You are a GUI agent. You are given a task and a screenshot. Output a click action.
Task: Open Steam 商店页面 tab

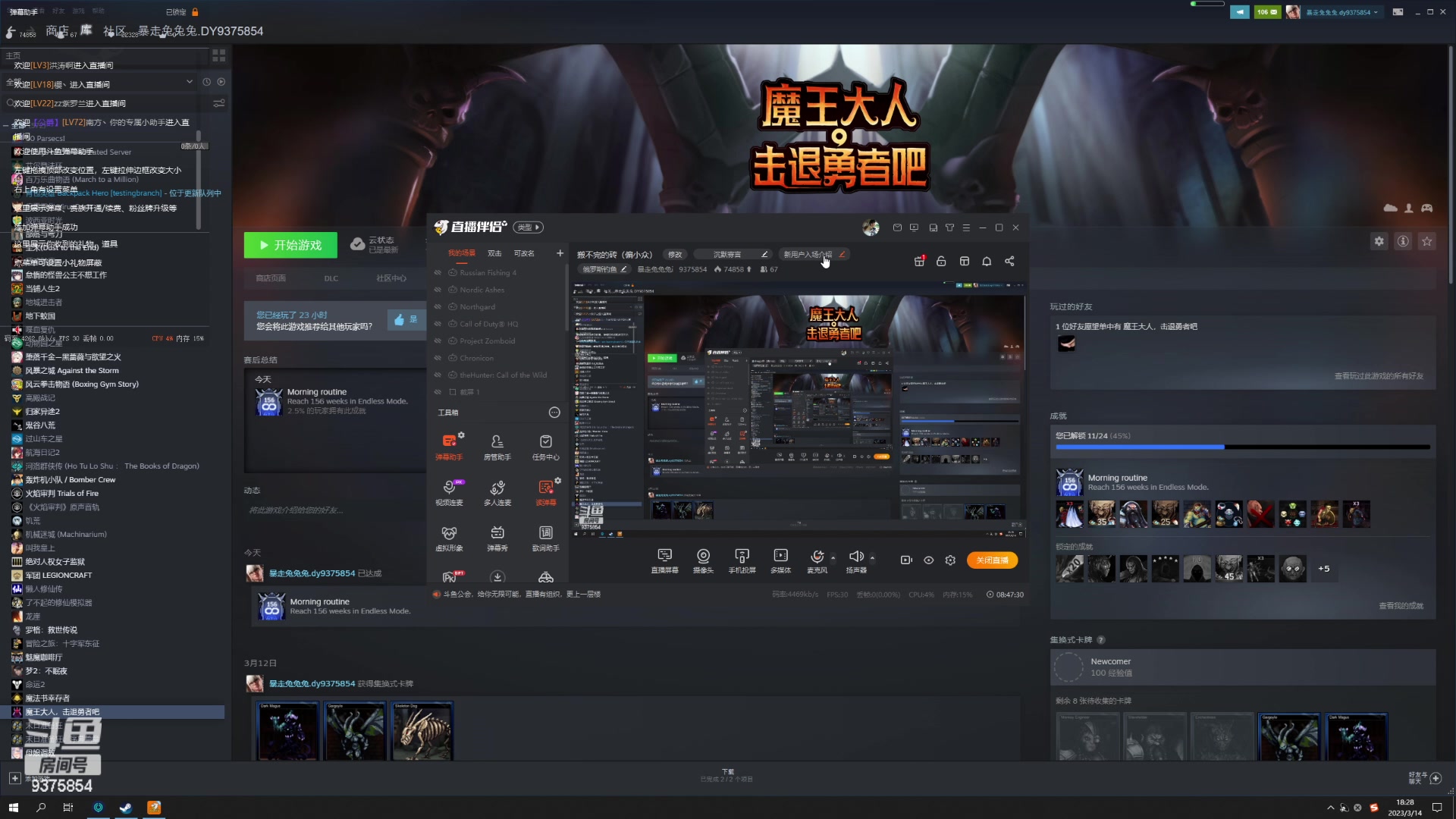[x=271, y=278]
